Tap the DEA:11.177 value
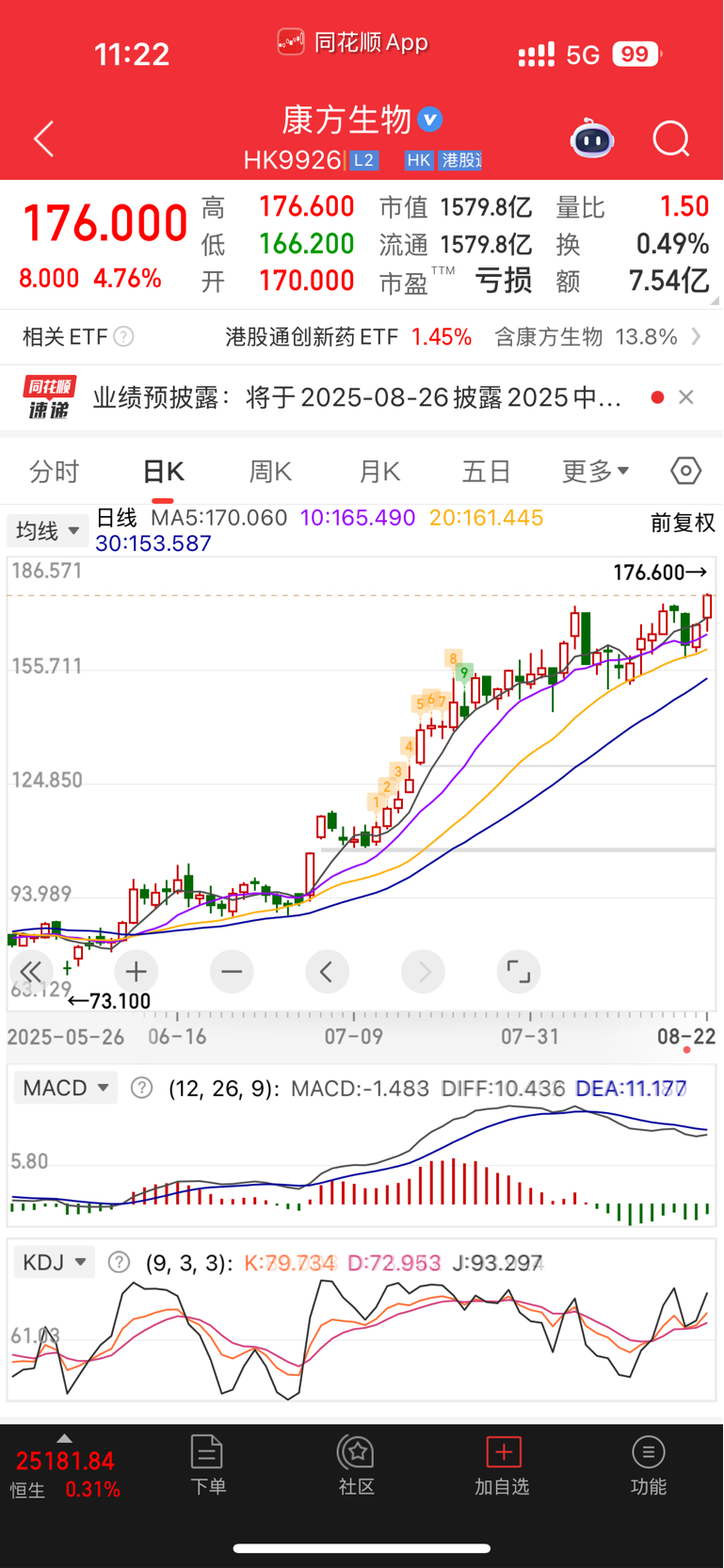 click(631, 1089)
